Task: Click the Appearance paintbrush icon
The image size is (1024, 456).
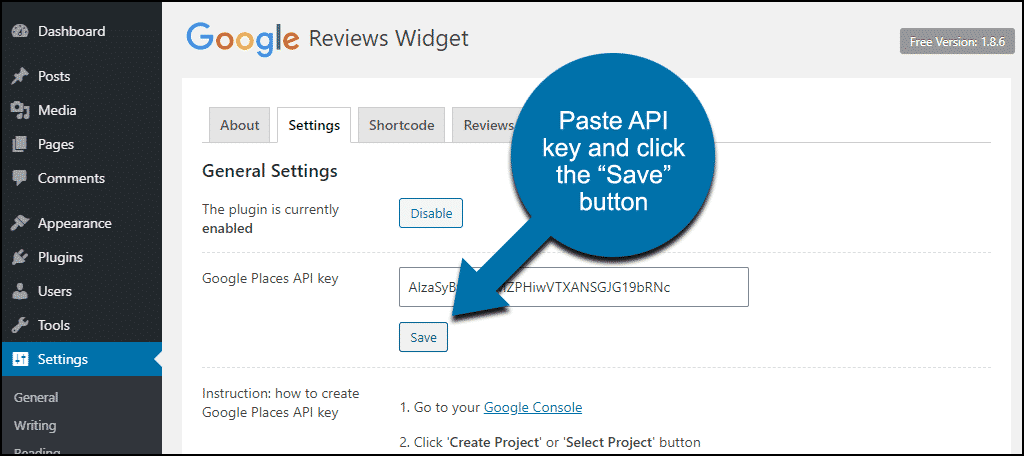Action: (x=19, y=223)
